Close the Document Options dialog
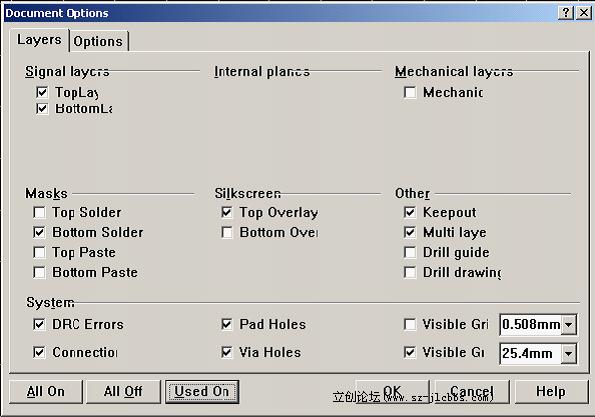 click(584, 13)
